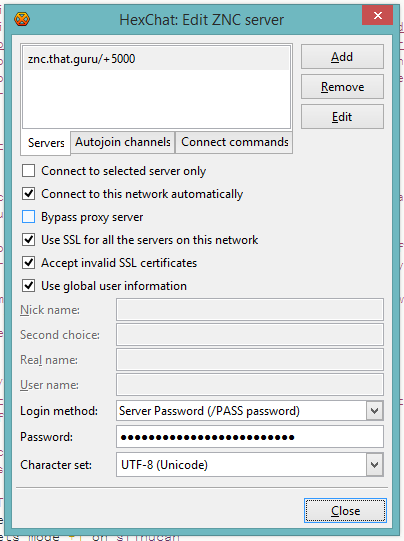Toggle Connect to selected server only
Viewport: 404px width, 541px height.
pyautogui.click(x=28, y=170)
